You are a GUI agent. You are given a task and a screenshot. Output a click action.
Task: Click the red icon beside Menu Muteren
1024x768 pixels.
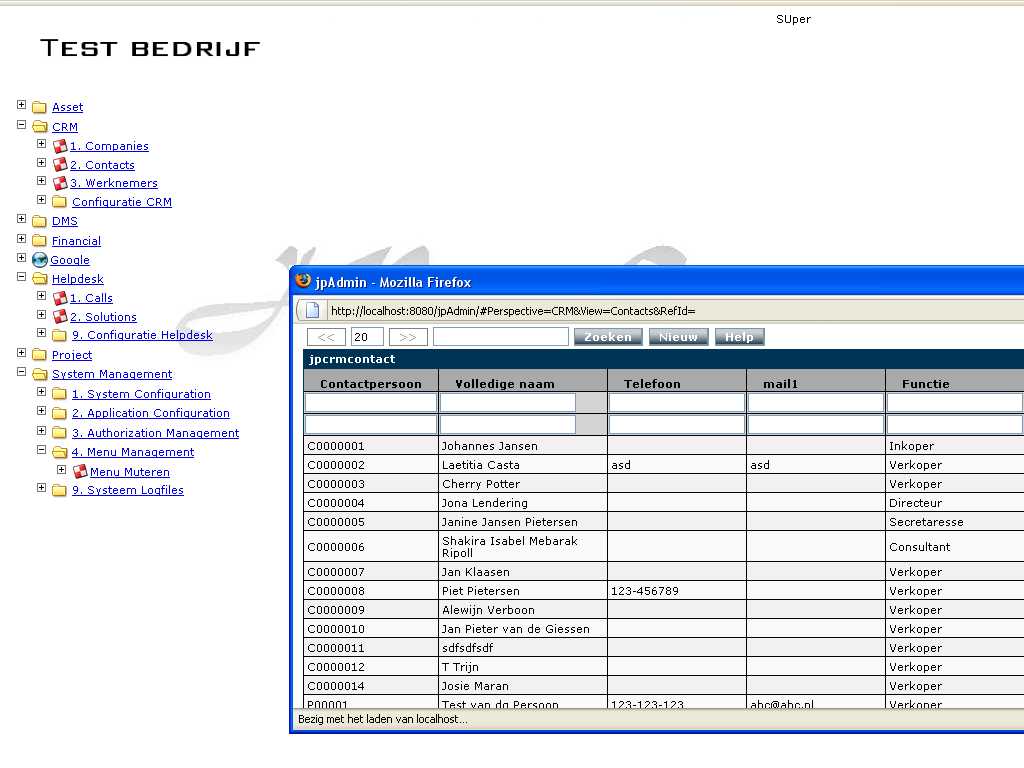(80, 472)
